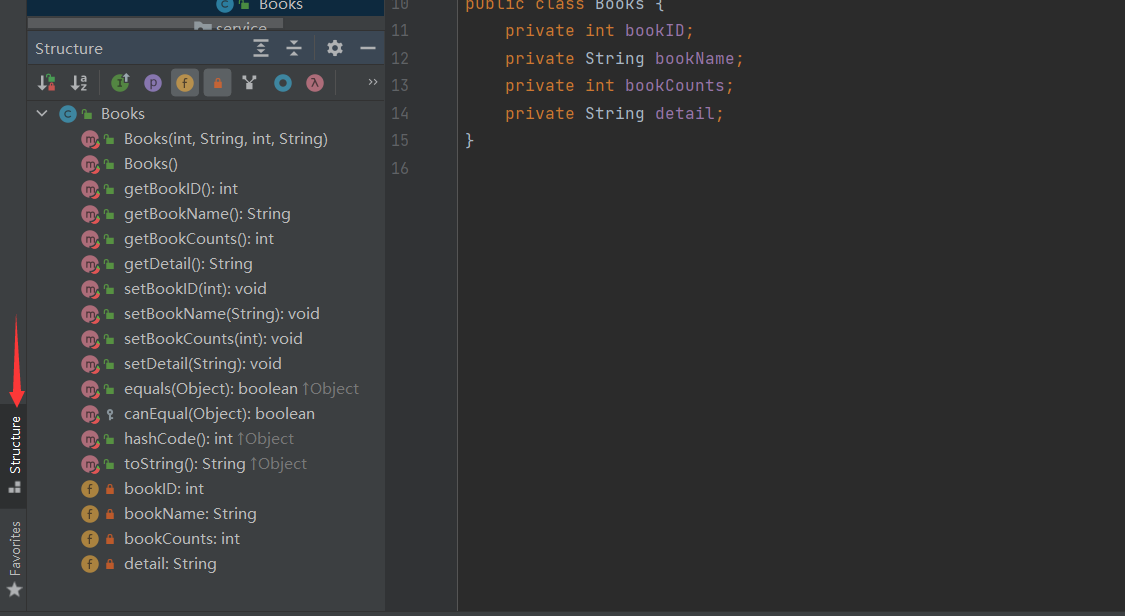Toggle Show Non-Public members filter
Image resolution: width=1125 pixels, height=616 pixels.
click(217, 83)
